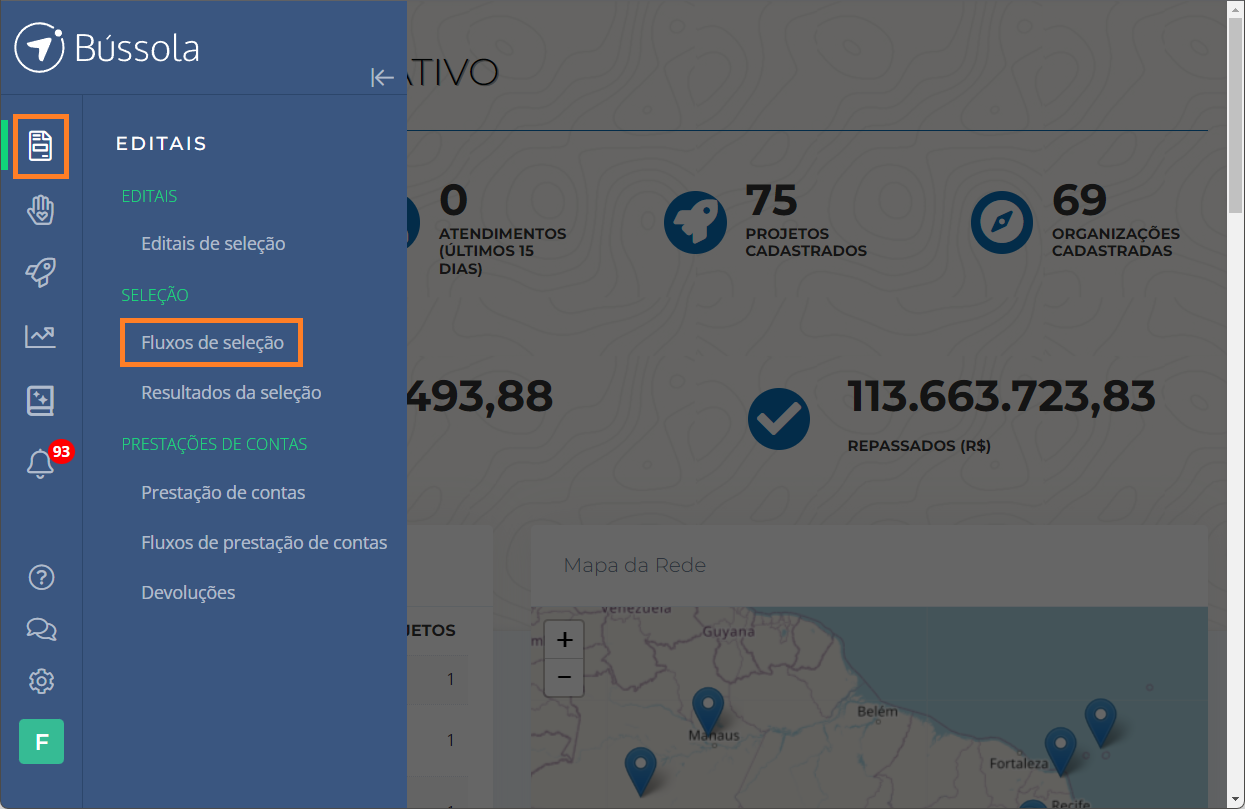Click the compass icon beside Organizações Cadastradas
Viewport: 1245px width, 809px height.
(1002, 221)
